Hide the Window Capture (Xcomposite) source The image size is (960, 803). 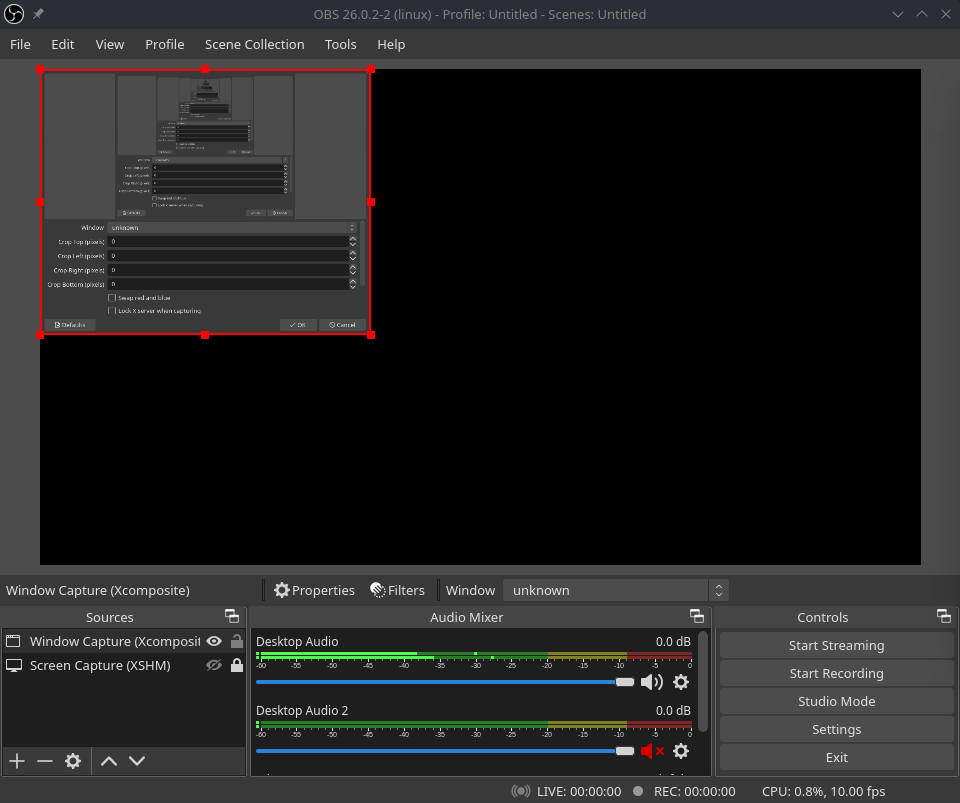(214, 641)
